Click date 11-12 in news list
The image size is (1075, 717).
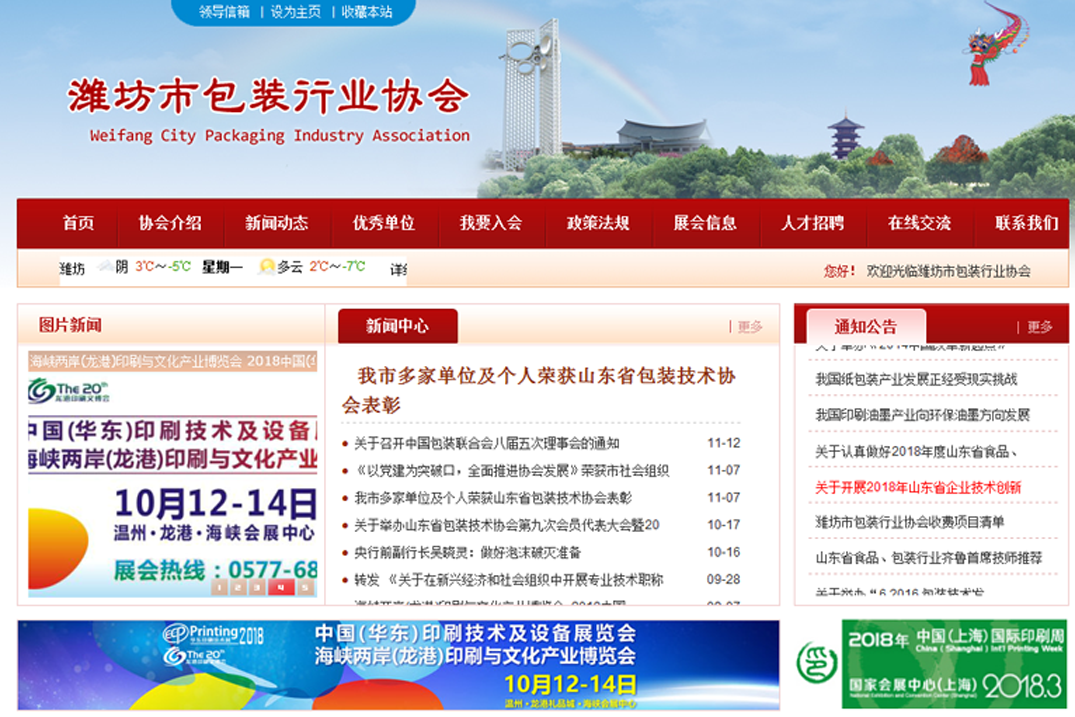pos(724,443)
